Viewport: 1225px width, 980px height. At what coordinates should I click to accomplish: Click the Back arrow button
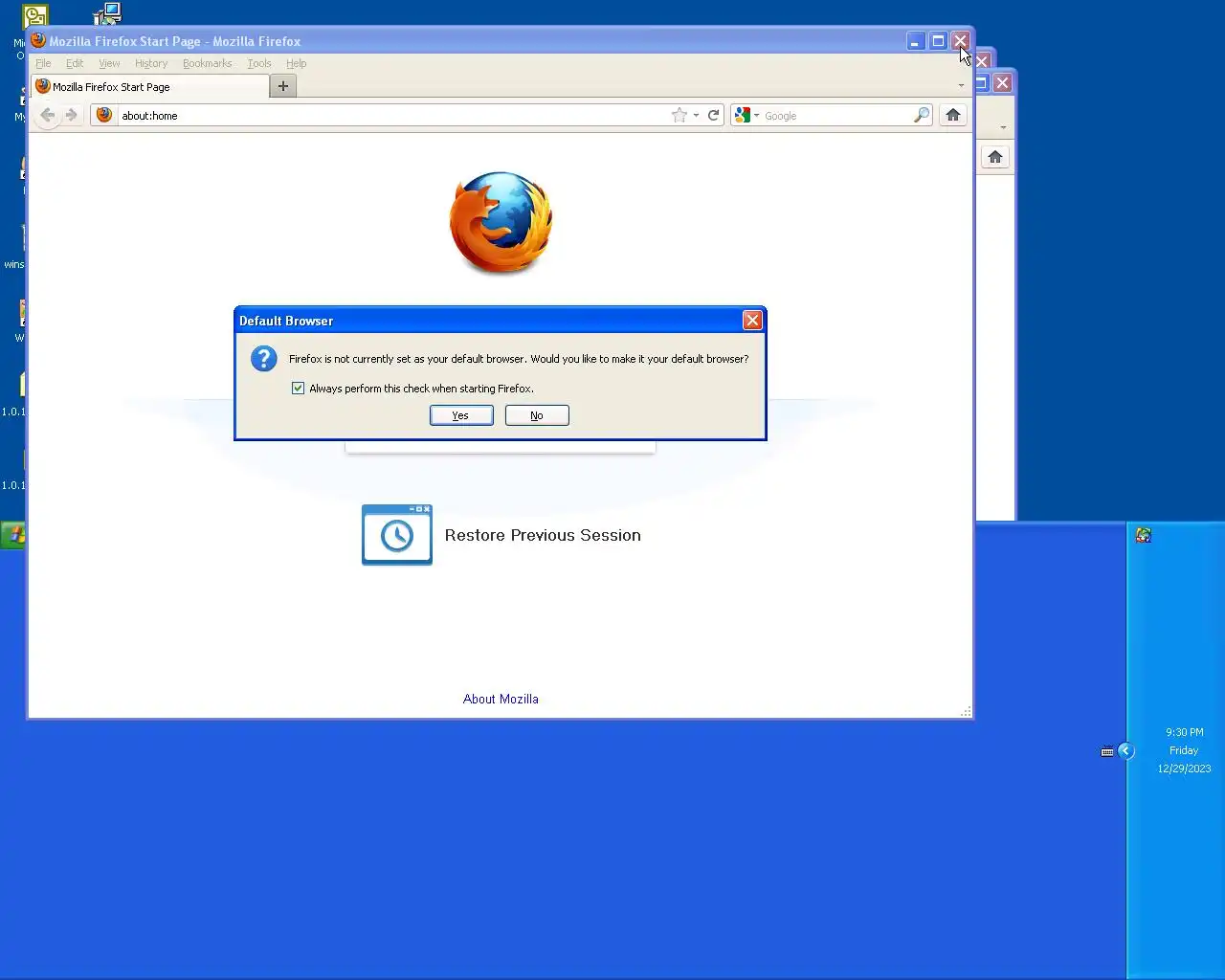[x=47, y=115]
